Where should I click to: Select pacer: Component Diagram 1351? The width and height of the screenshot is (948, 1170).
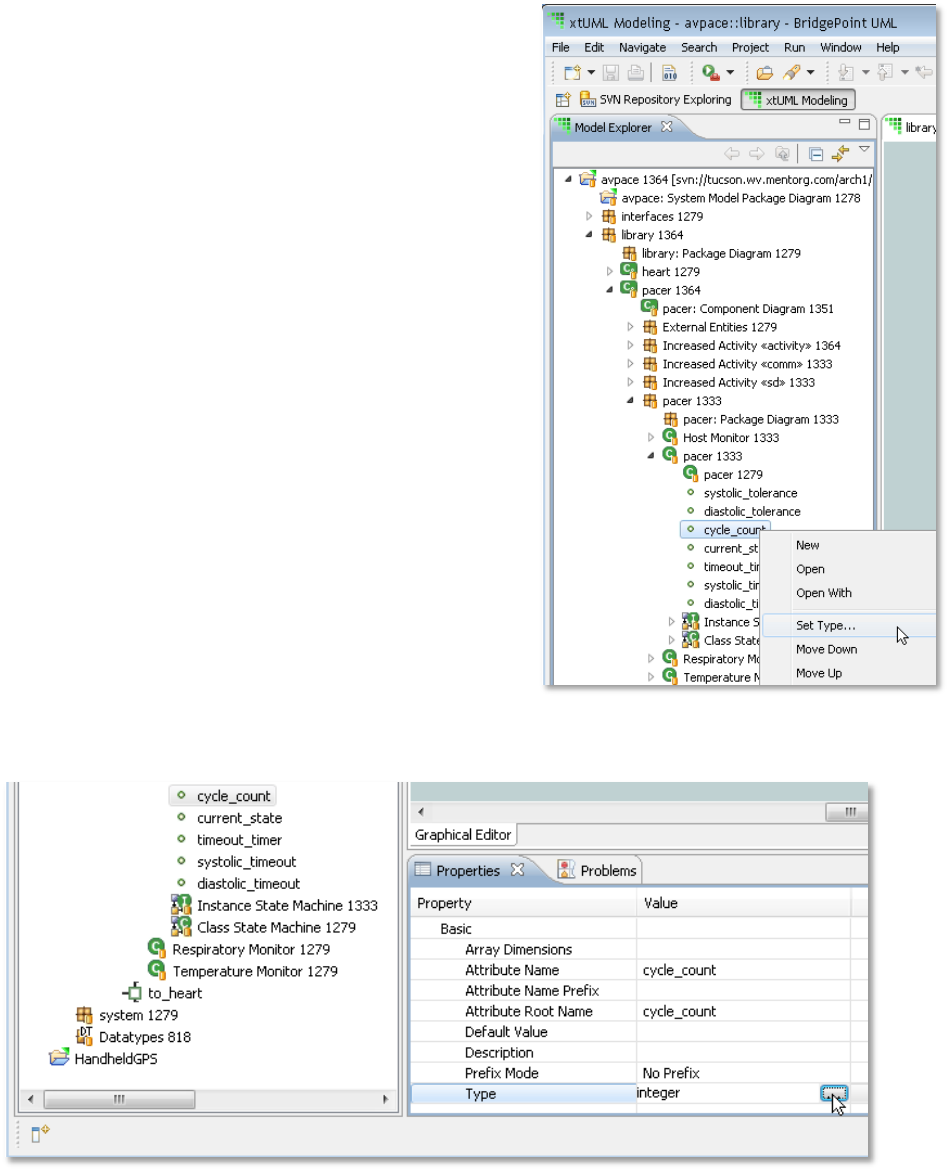click(x=748, y=308)
